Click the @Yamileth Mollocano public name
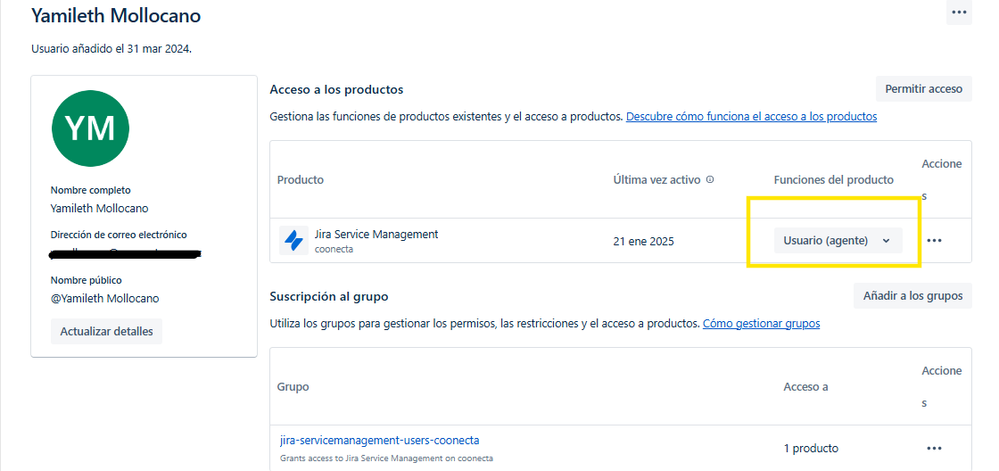999x471 pixels. [x=105, y=298]
